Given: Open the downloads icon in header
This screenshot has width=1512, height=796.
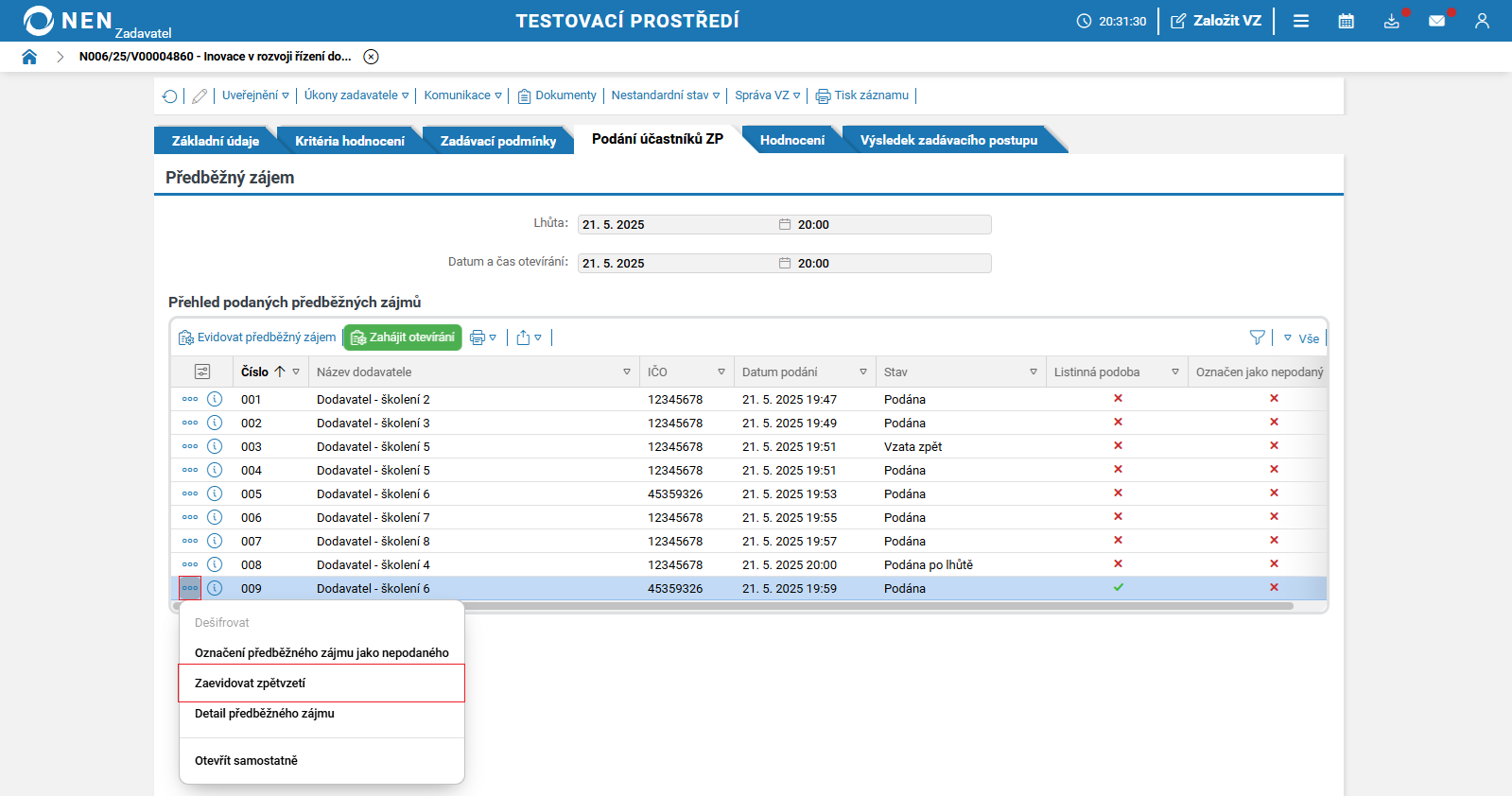Looking at the screenshot, I should click(1392, 21).
